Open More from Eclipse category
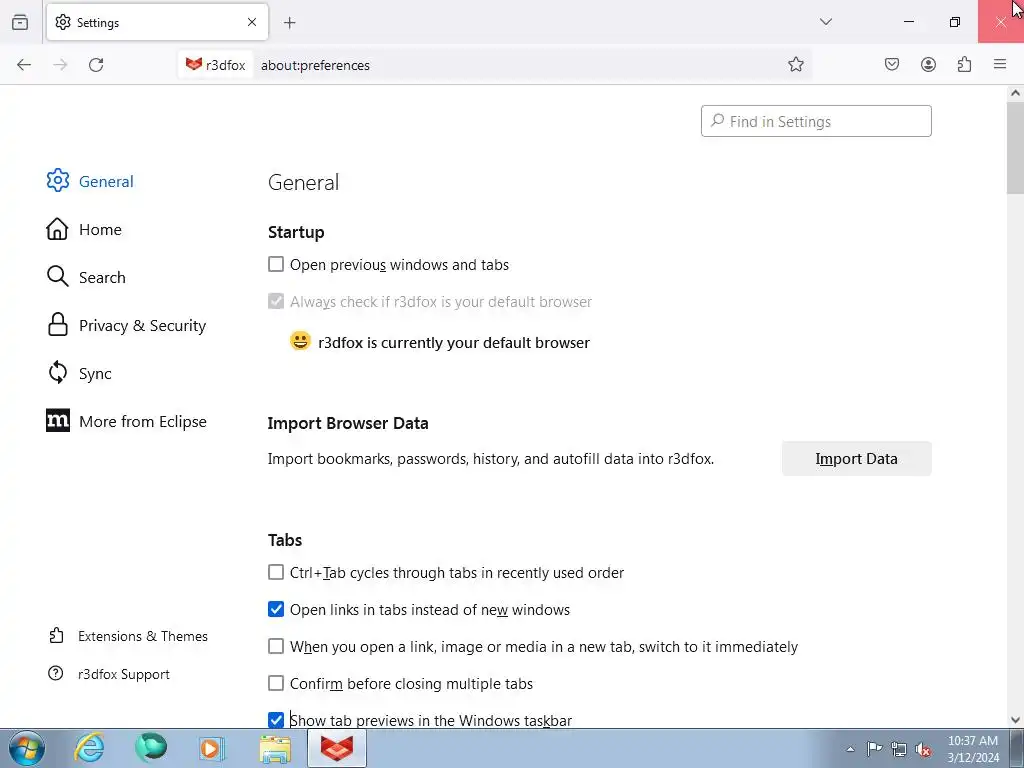The image size is (1024, 768). point(126,421)
